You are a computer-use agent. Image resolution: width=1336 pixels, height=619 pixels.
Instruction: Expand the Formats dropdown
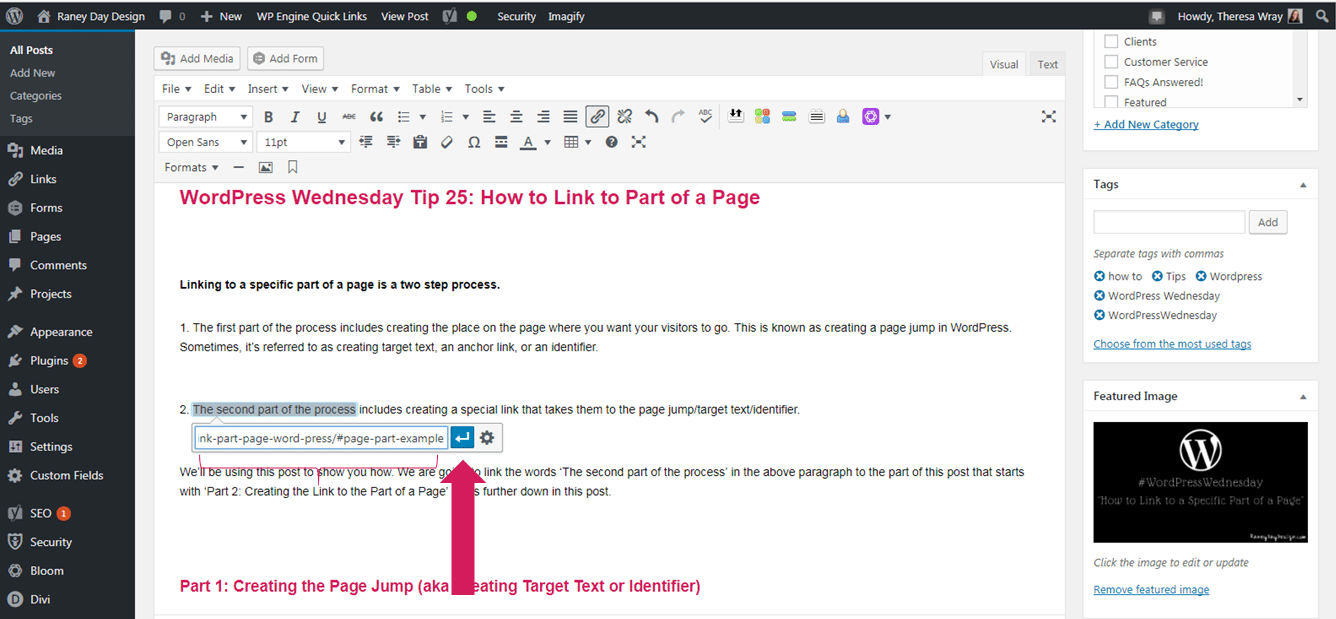(191, 167)
